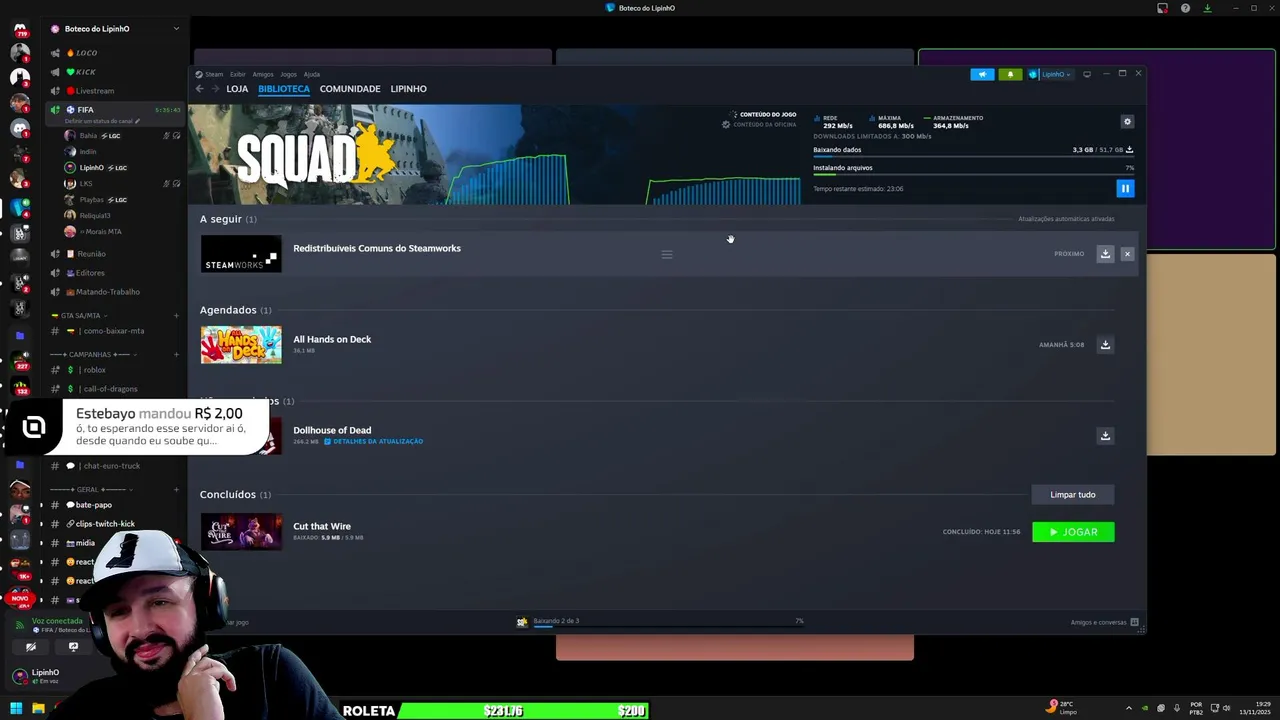Image resolution: width=1280 pixels, height=720 pixels.
Task: Click Limpar tudo button
Action: 1073,495
